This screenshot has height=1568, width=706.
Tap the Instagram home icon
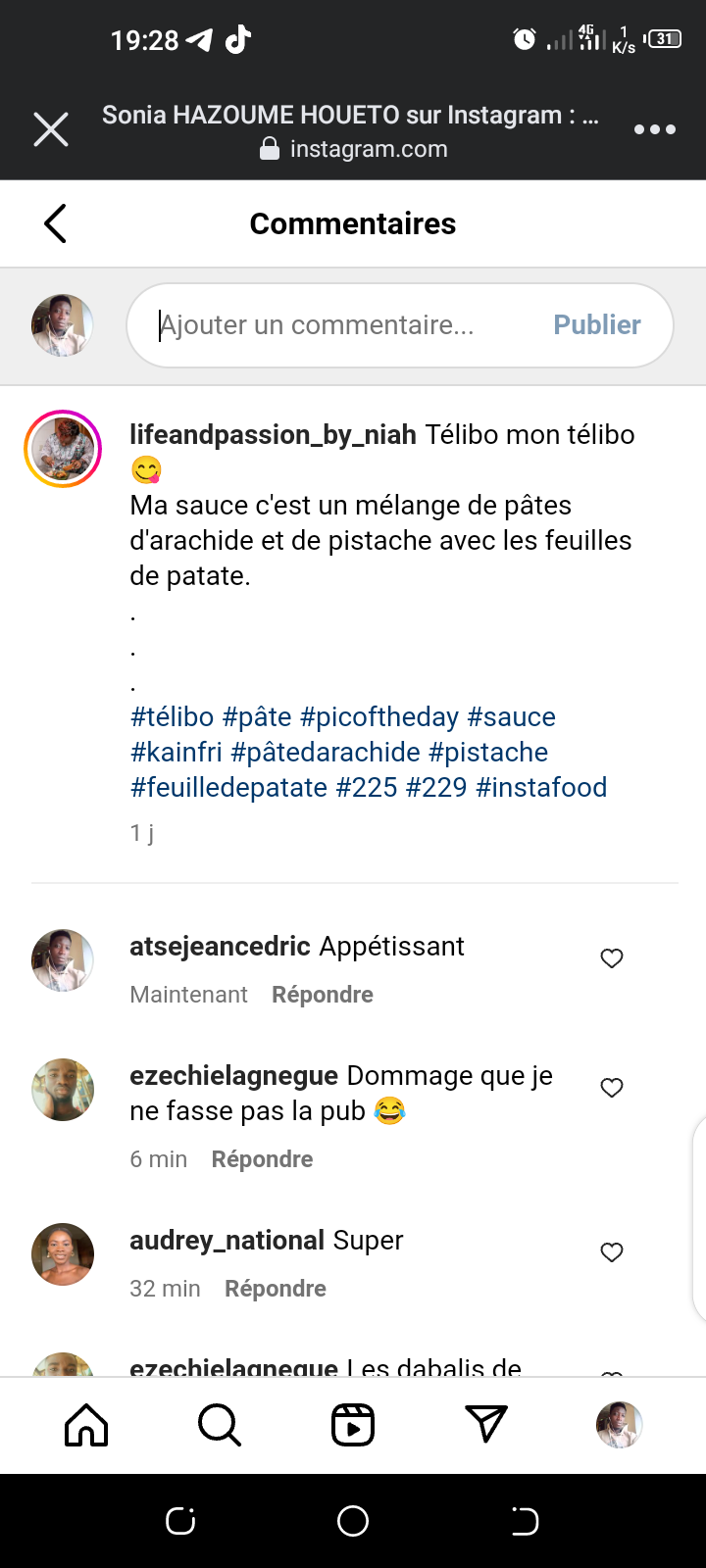tap(86, 1425)
